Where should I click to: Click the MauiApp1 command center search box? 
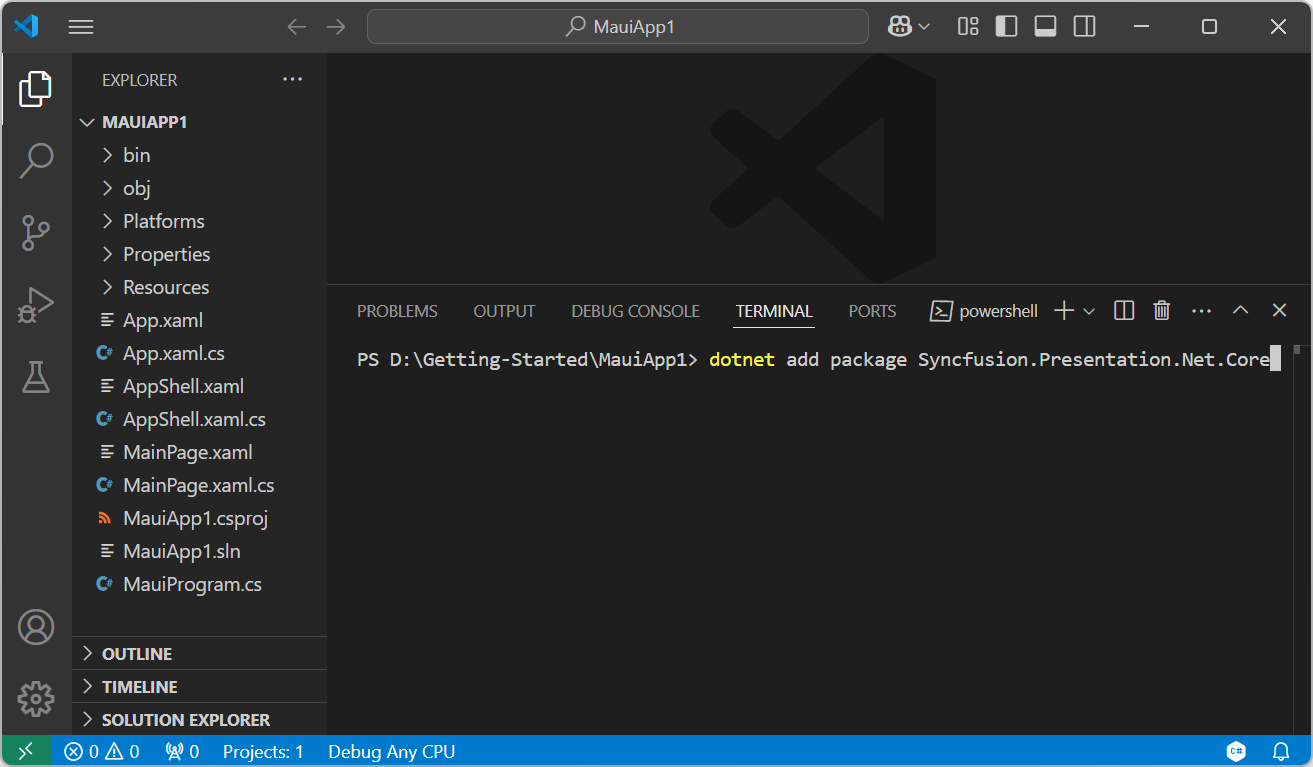(618, 27)
